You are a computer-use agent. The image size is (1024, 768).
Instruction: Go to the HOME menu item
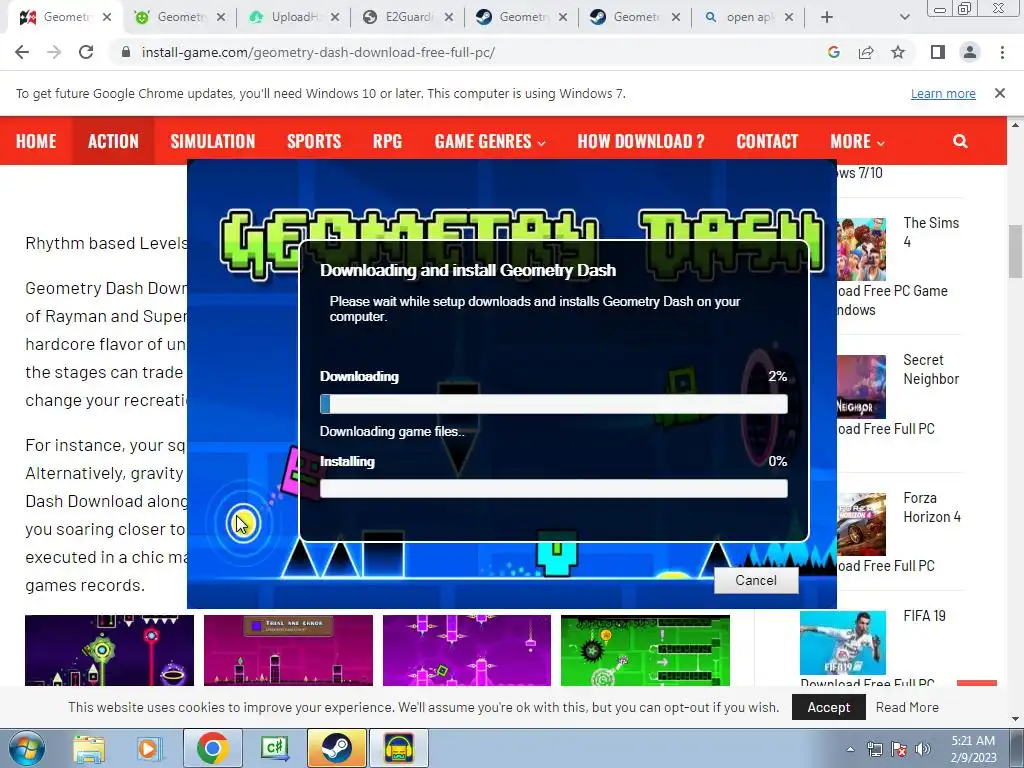(36, 141)
